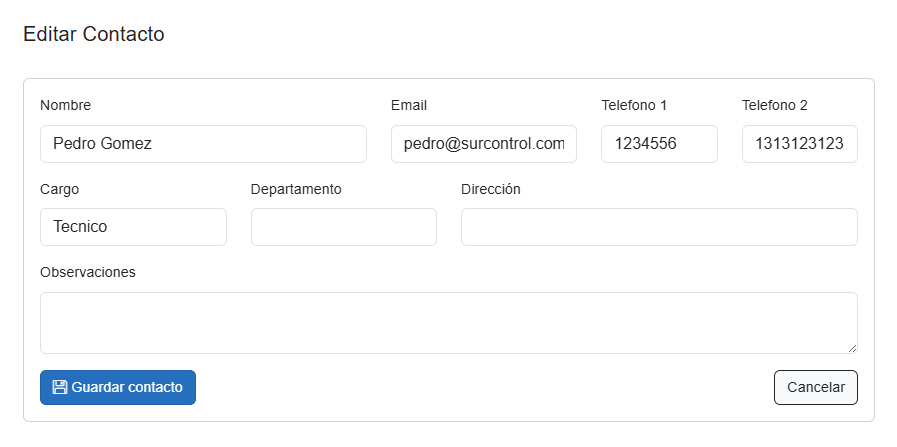Click the Telefono 1 label
The image size is (897, 447).
pyautogui.click(x=634, y=105)
